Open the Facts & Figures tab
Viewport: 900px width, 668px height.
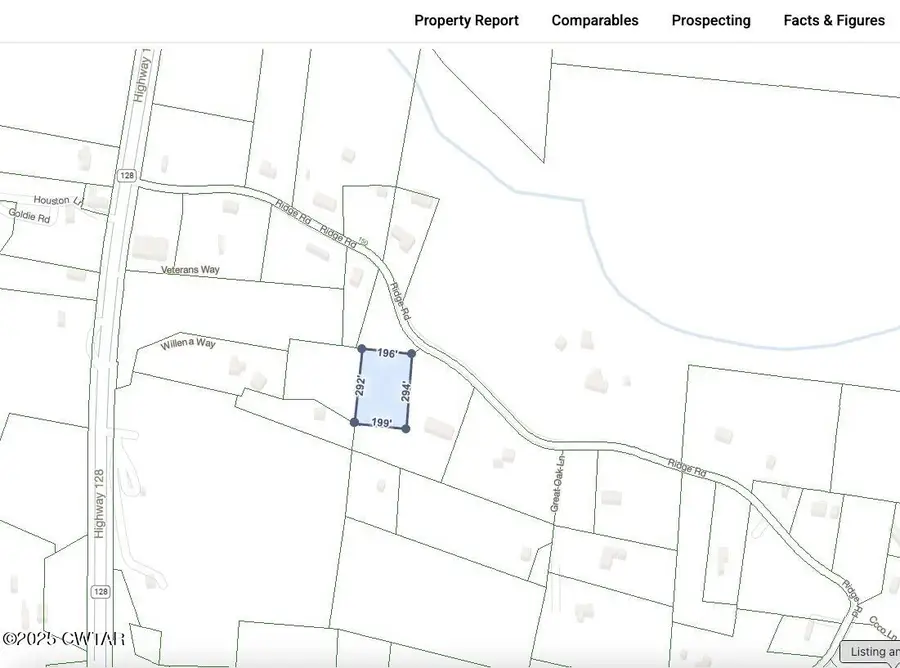tap(834, 20)
